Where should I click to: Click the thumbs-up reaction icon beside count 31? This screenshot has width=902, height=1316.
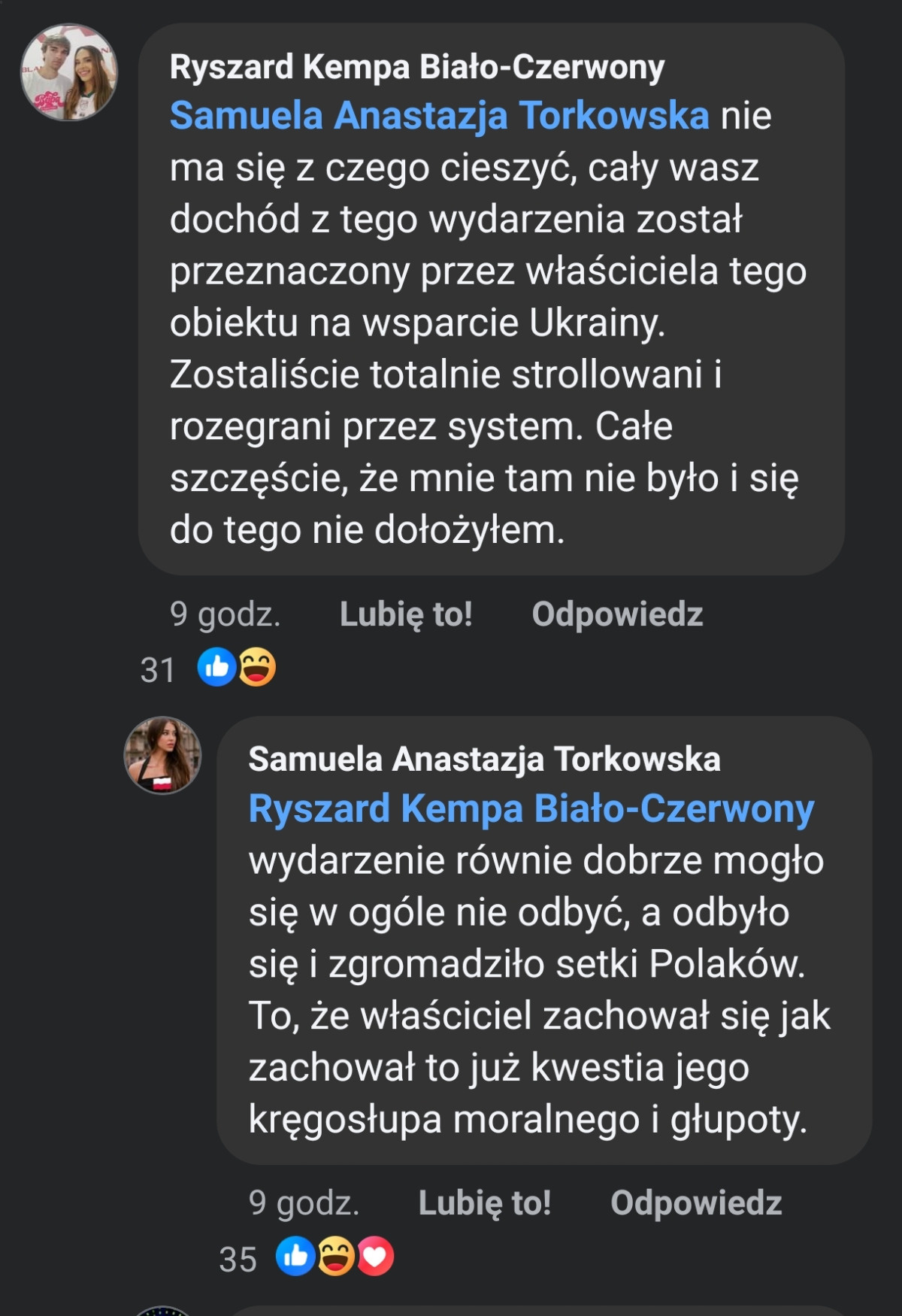tap(216, 667)
